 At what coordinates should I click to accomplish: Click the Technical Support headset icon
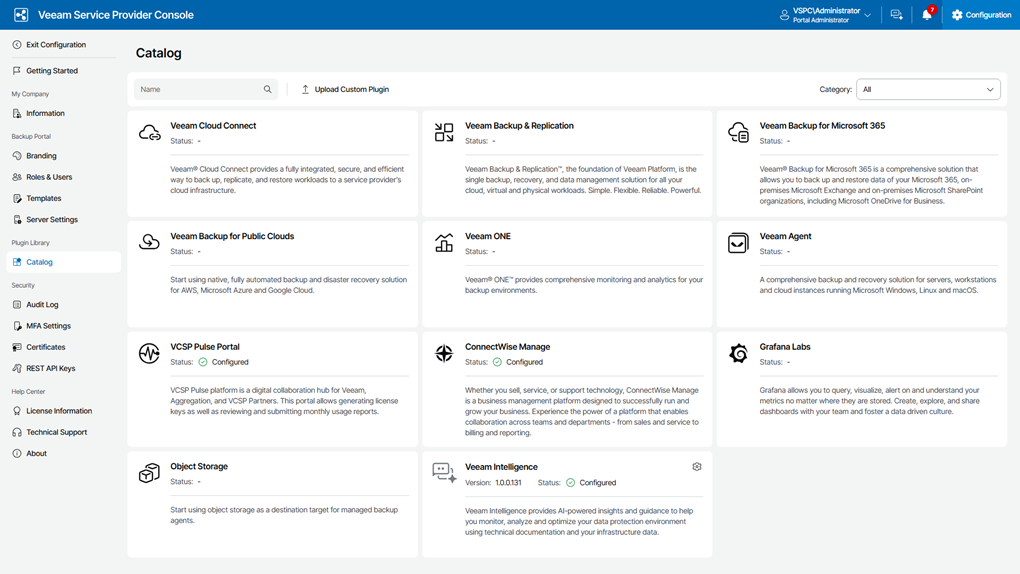tap(17, 432)
